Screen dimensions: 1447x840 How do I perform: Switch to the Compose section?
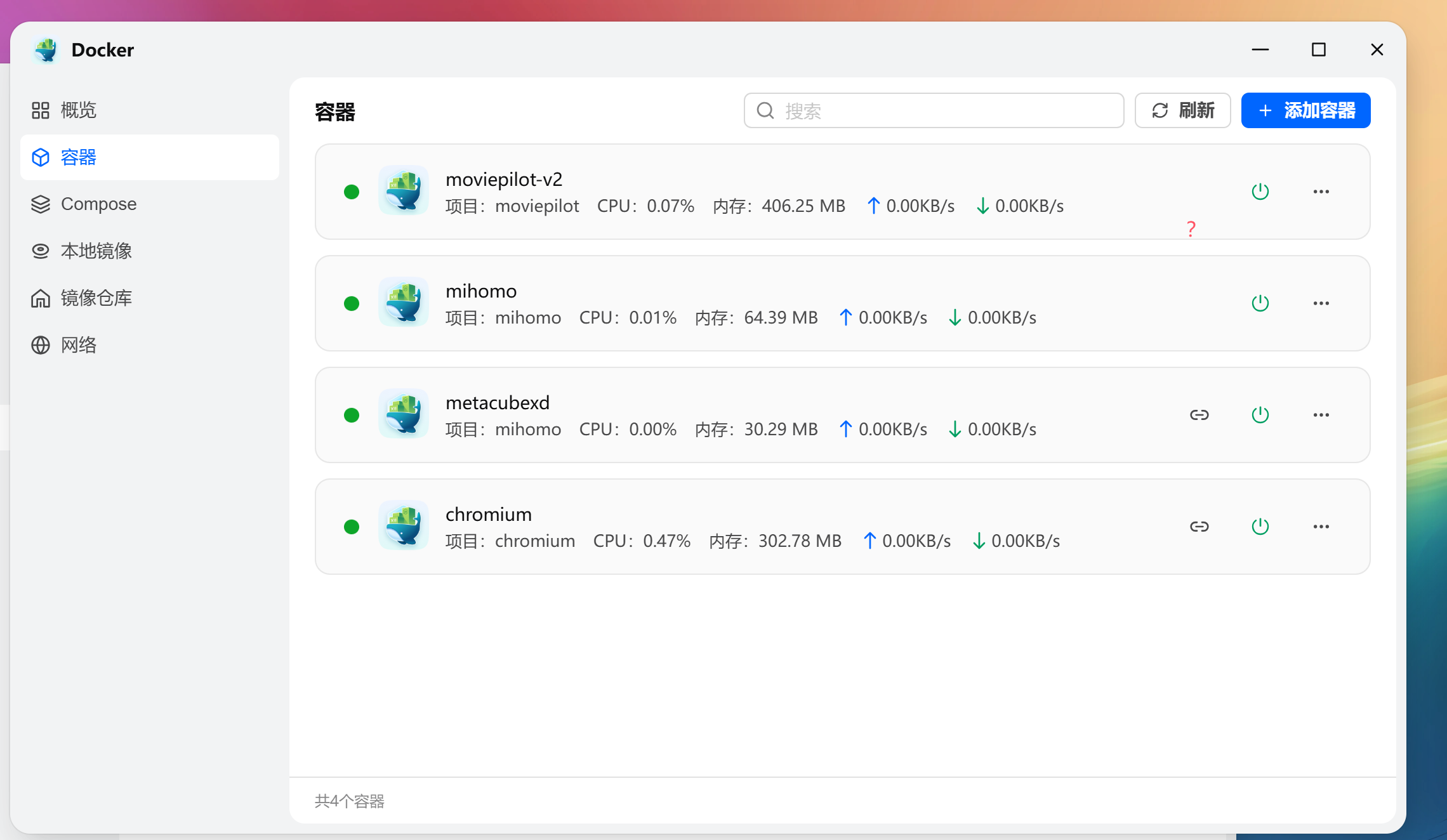pyautogui.click(x=98, y=204)
